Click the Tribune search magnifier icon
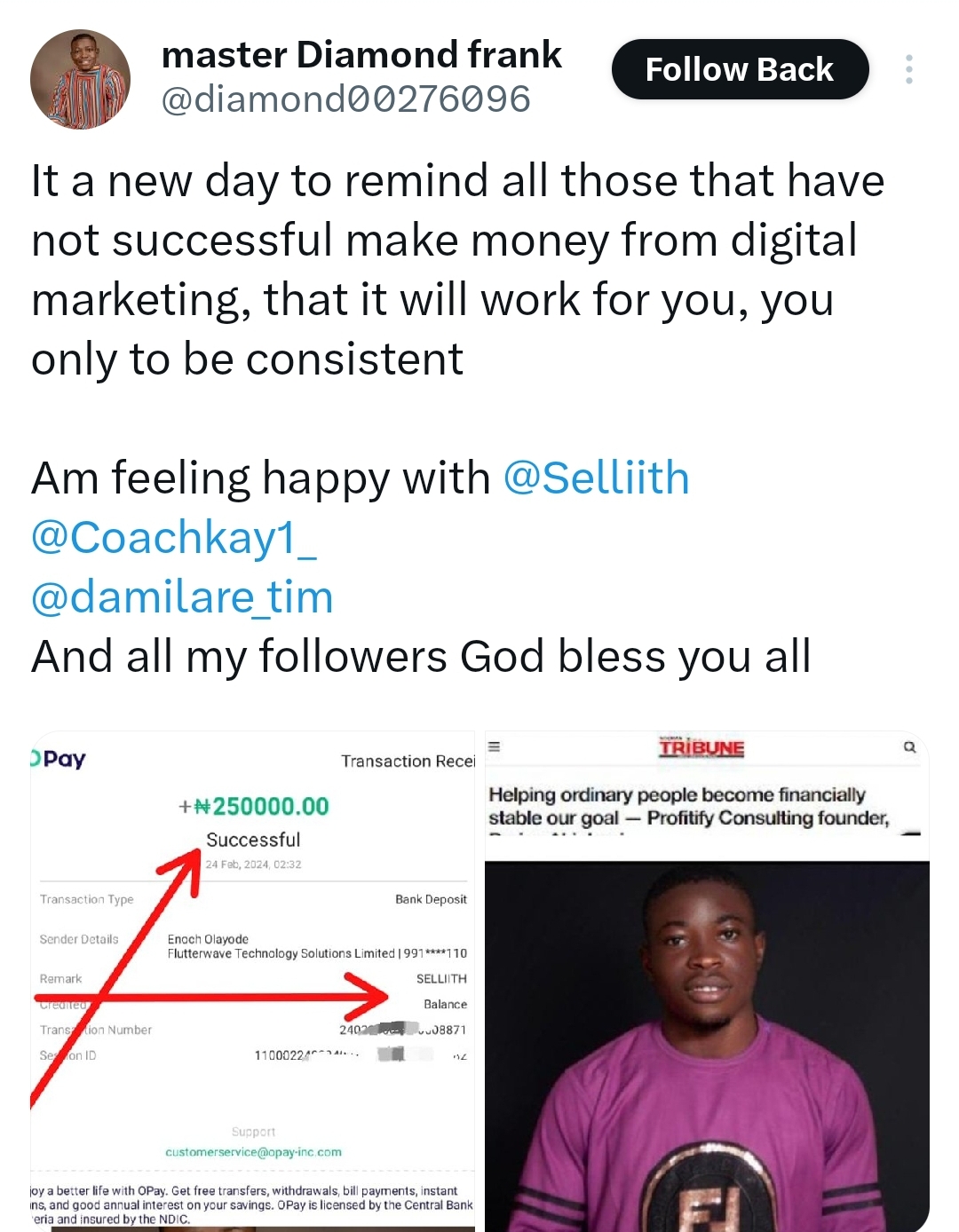The width and height of the screenshot is (959, 1232). [x=909, y=747]
